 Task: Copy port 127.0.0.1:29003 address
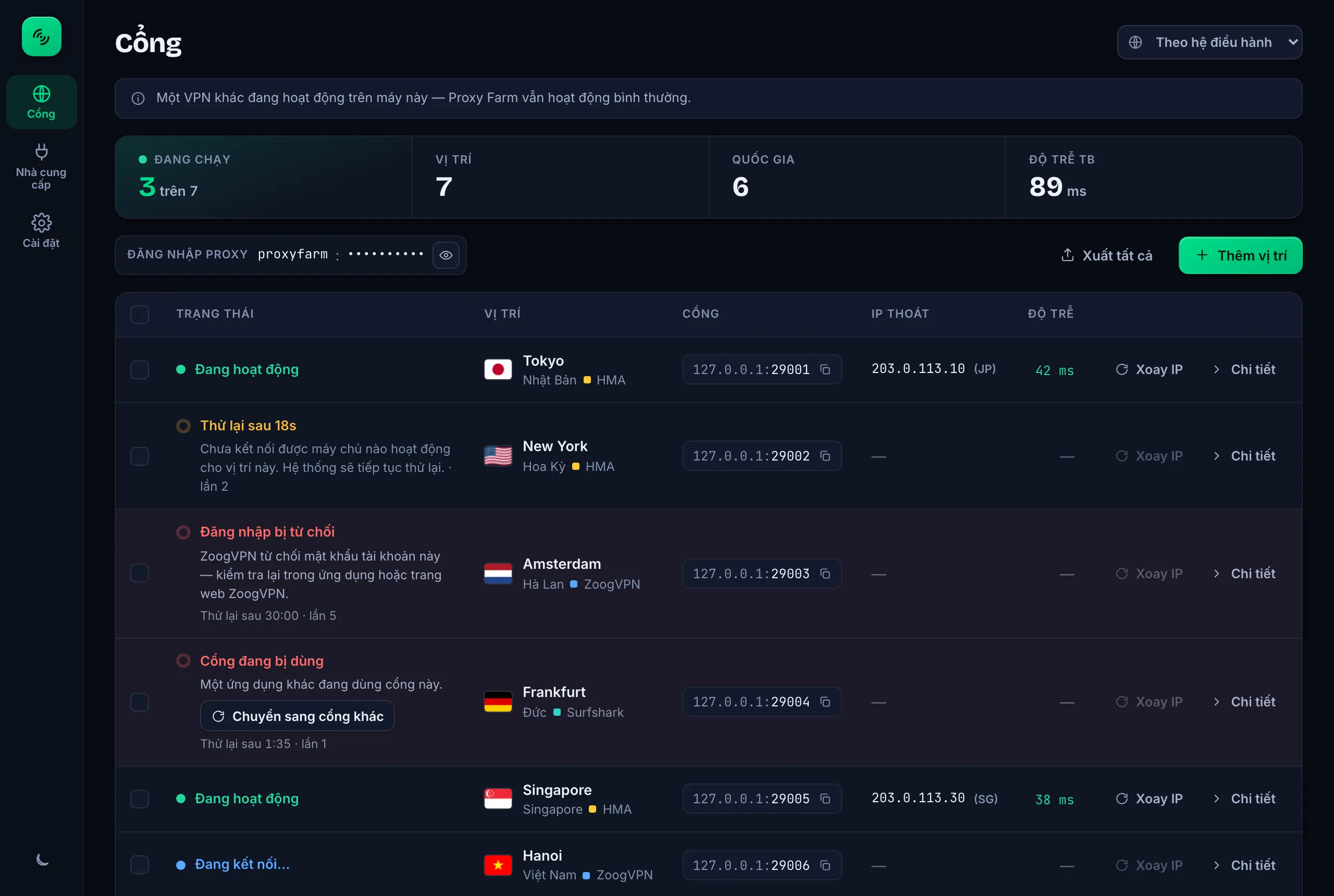[825, 573]
